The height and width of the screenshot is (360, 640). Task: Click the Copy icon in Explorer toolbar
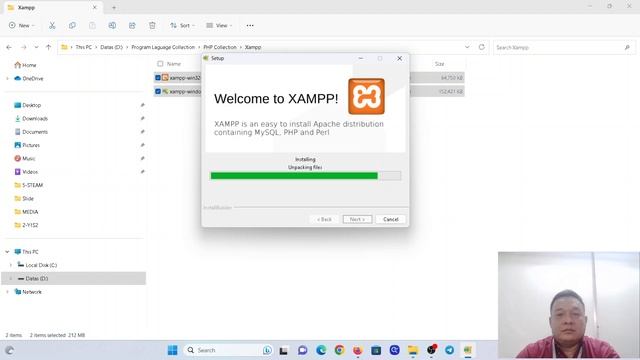(x=72, y=25)
